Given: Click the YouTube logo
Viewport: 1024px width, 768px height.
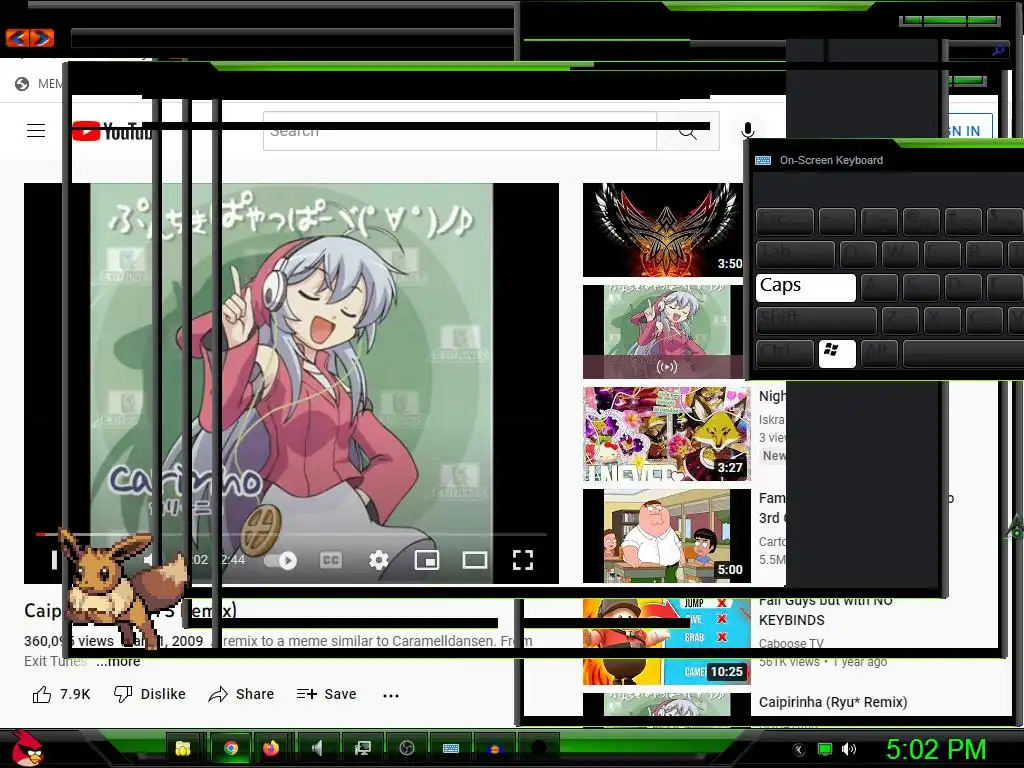Looking at the screenshot, I should tap(111, 131).
